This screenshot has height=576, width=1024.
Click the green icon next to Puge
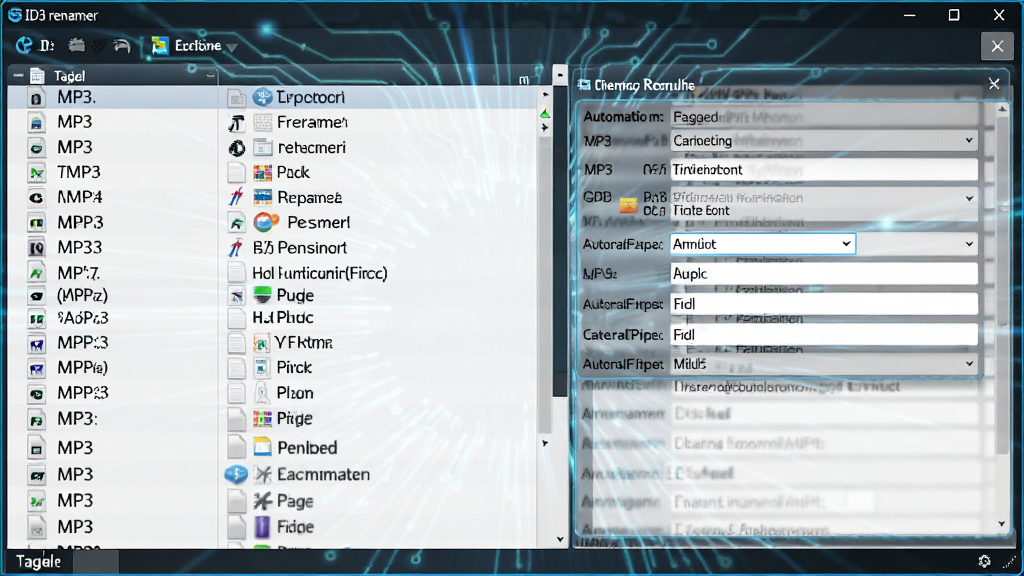coord(263,295)
